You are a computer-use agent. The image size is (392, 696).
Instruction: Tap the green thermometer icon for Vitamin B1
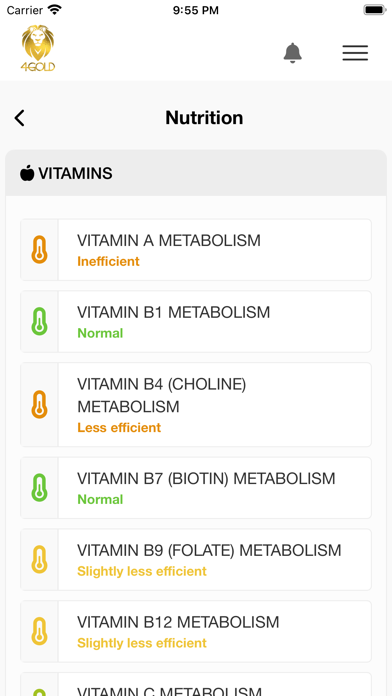(40, 322)
